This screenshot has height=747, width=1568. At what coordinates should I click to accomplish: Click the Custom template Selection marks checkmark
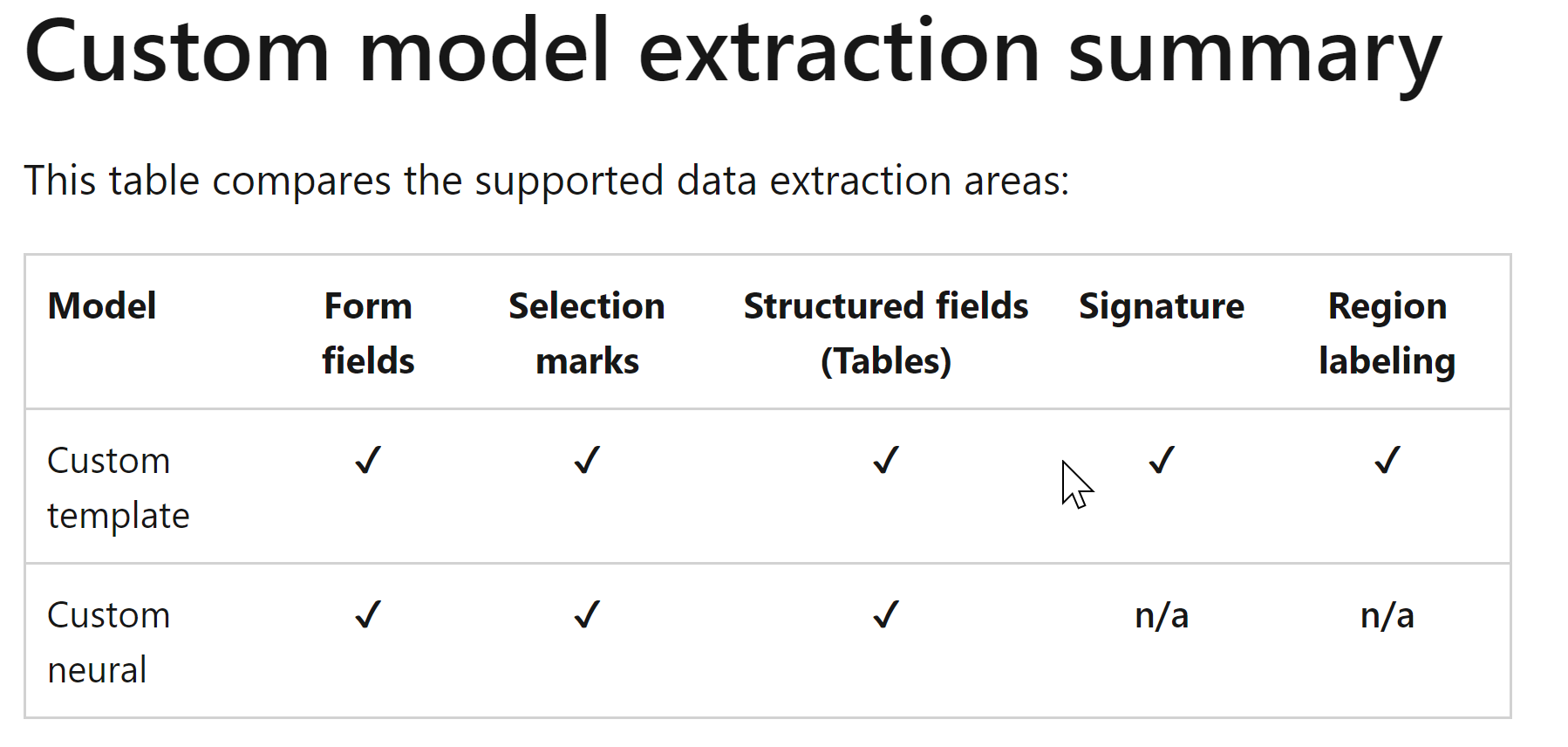(x=587, y=460)
